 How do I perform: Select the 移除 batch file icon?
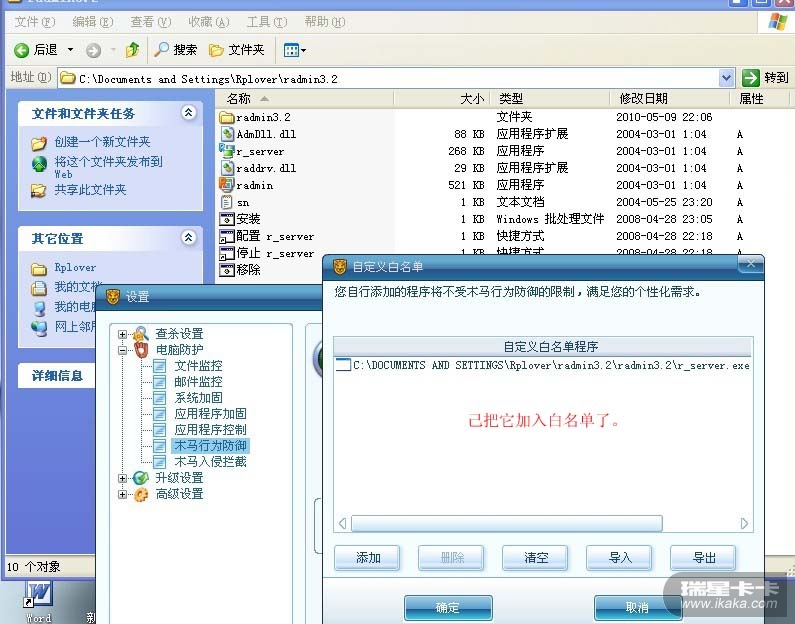(227, 270)
